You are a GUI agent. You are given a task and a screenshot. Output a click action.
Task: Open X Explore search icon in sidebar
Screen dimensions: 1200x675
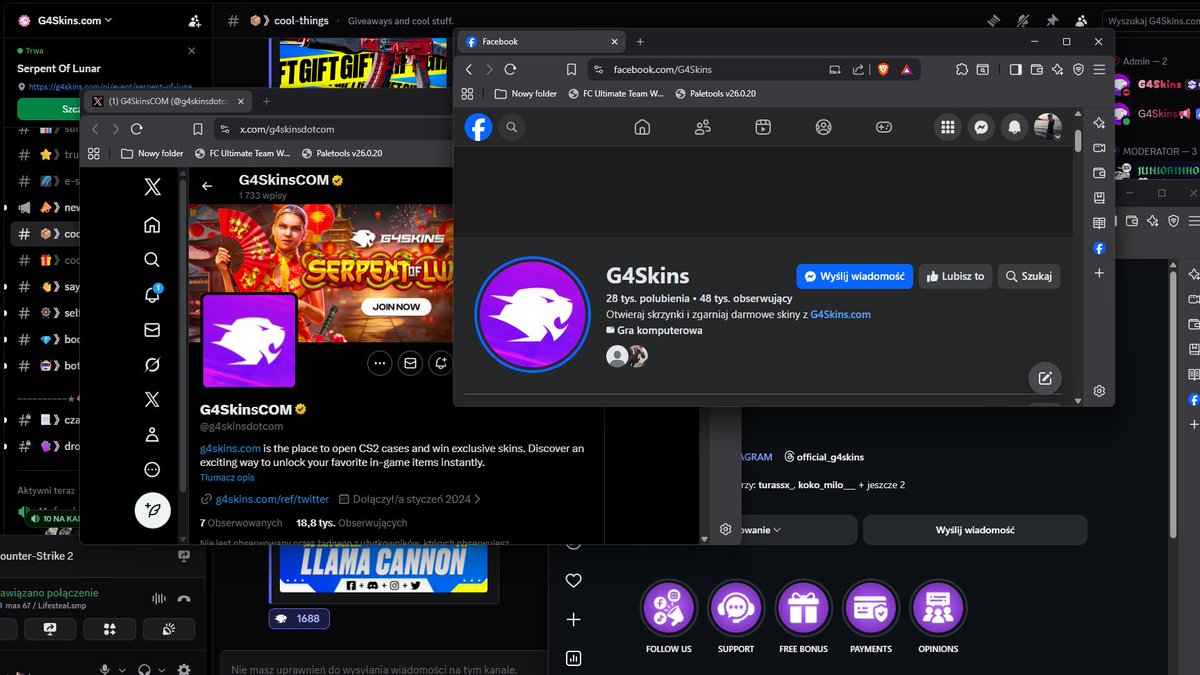coord(152,259)
